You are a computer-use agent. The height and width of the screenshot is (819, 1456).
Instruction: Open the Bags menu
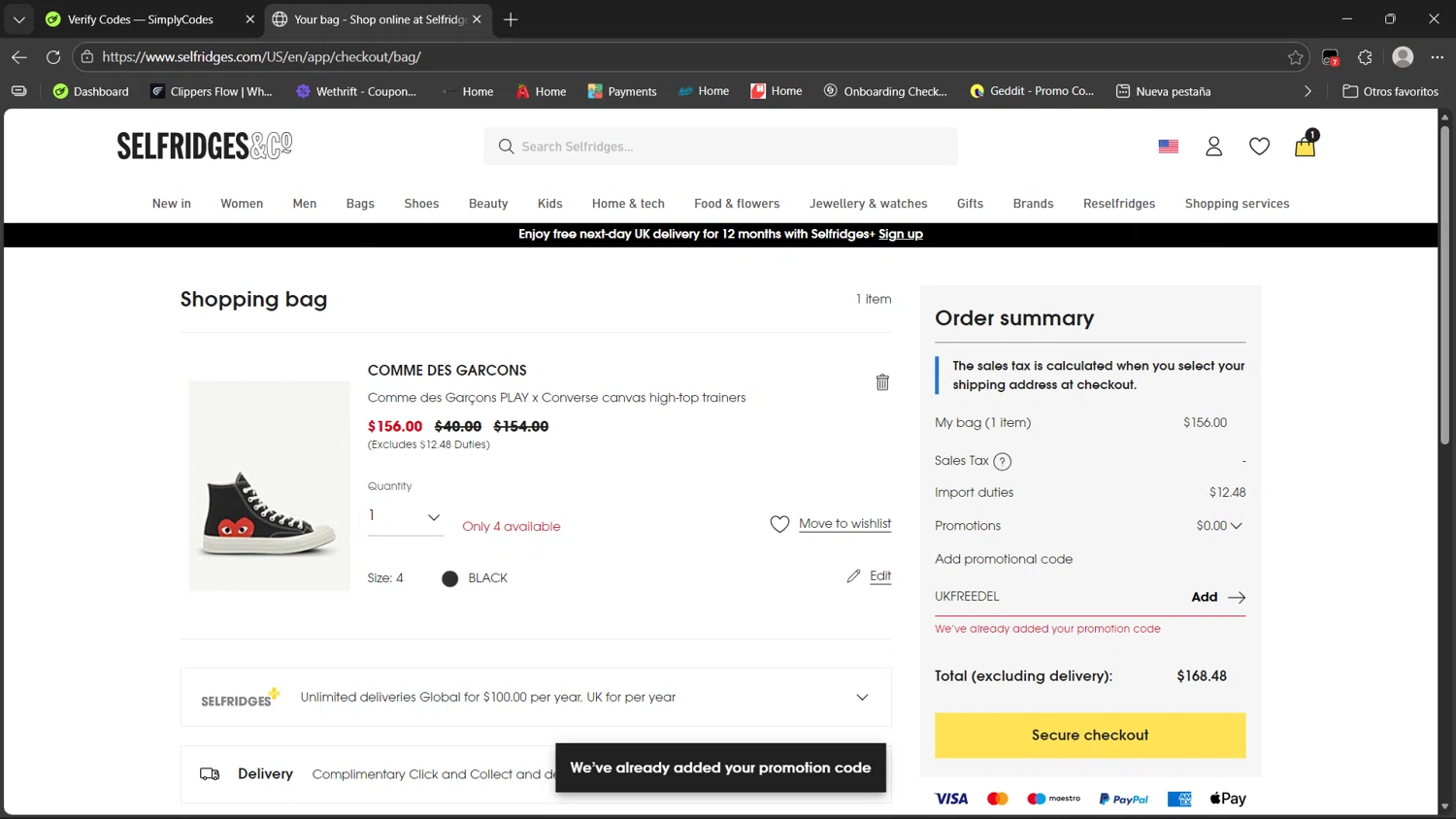point(360,204)
